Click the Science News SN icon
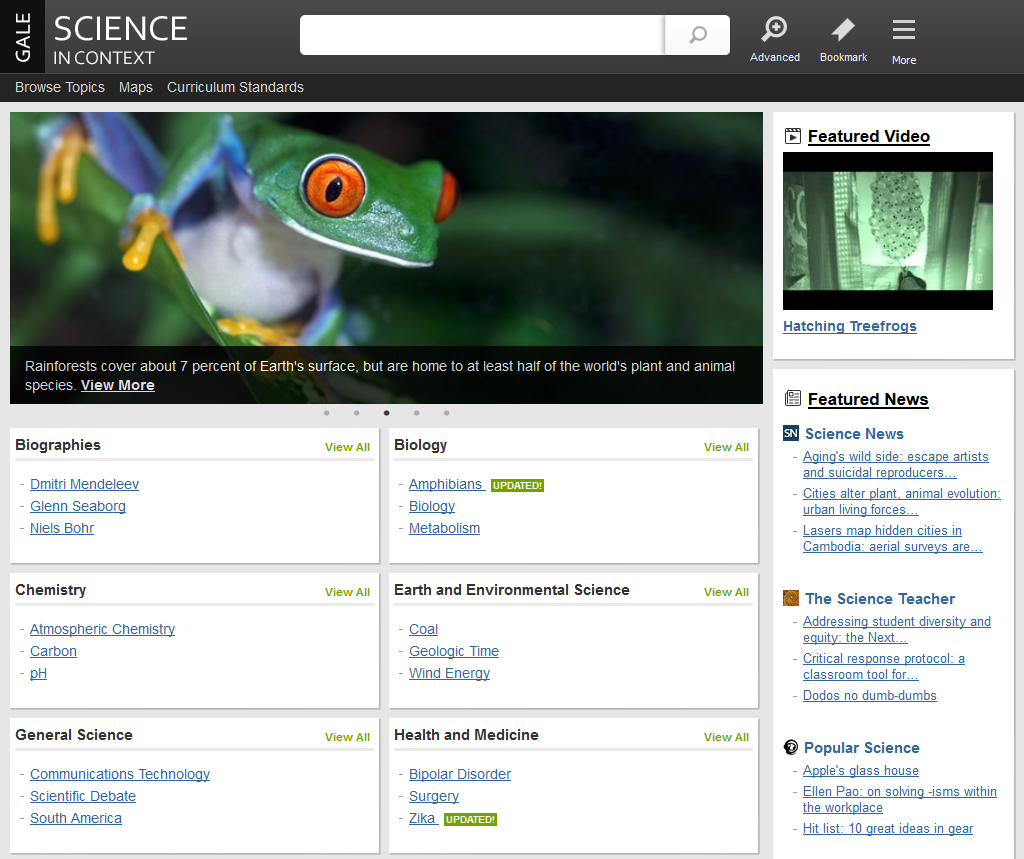The width and height of the screenshot is (1024, 859). tap(791, 433)
